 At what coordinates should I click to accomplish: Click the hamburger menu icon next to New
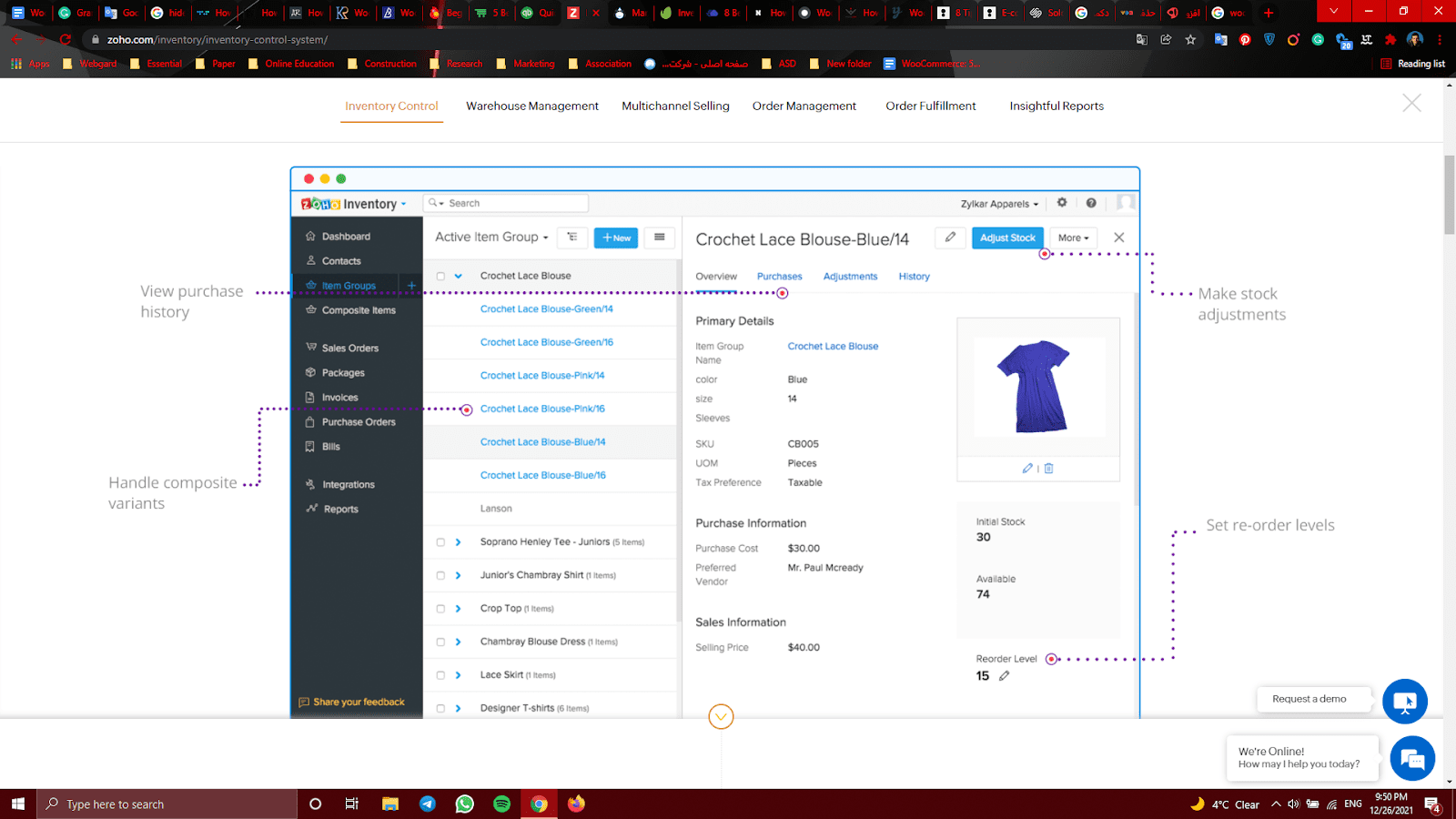click(660, 238)
